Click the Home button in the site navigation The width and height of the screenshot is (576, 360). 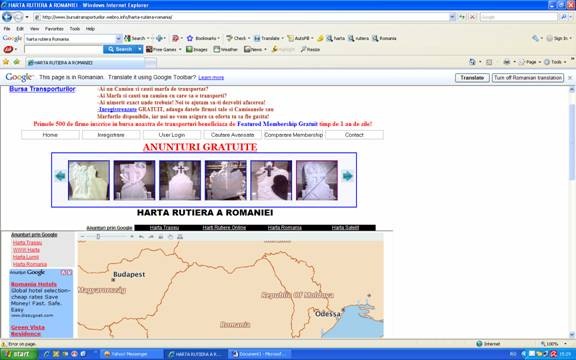click(x=50, y=135)
